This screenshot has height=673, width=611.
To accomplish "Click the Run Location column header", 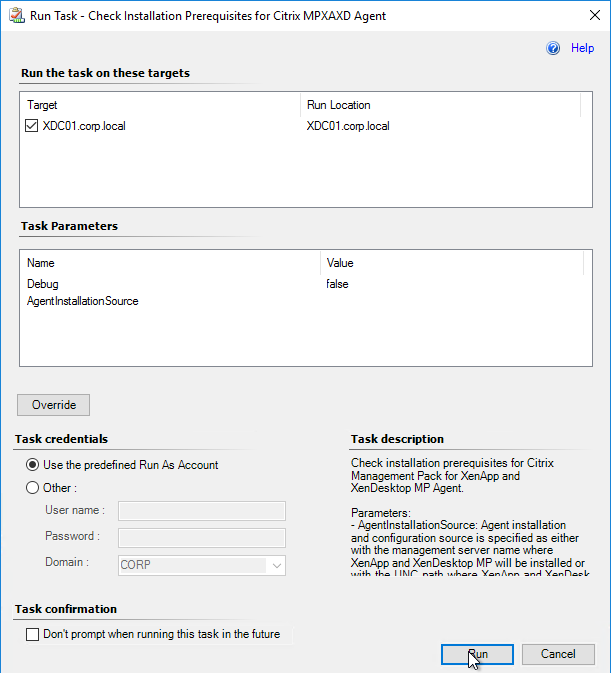I will (441, 105).
